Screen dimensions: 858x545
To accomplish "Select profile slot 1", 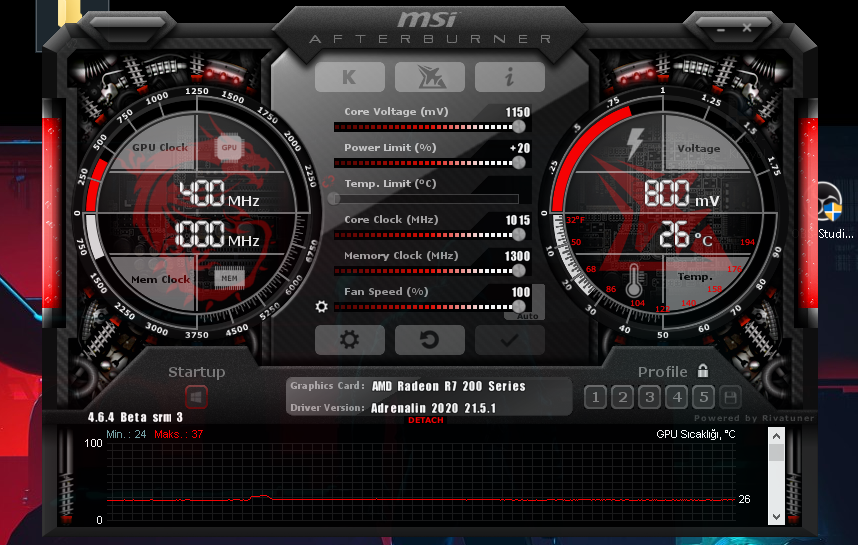I will [595, 397].
